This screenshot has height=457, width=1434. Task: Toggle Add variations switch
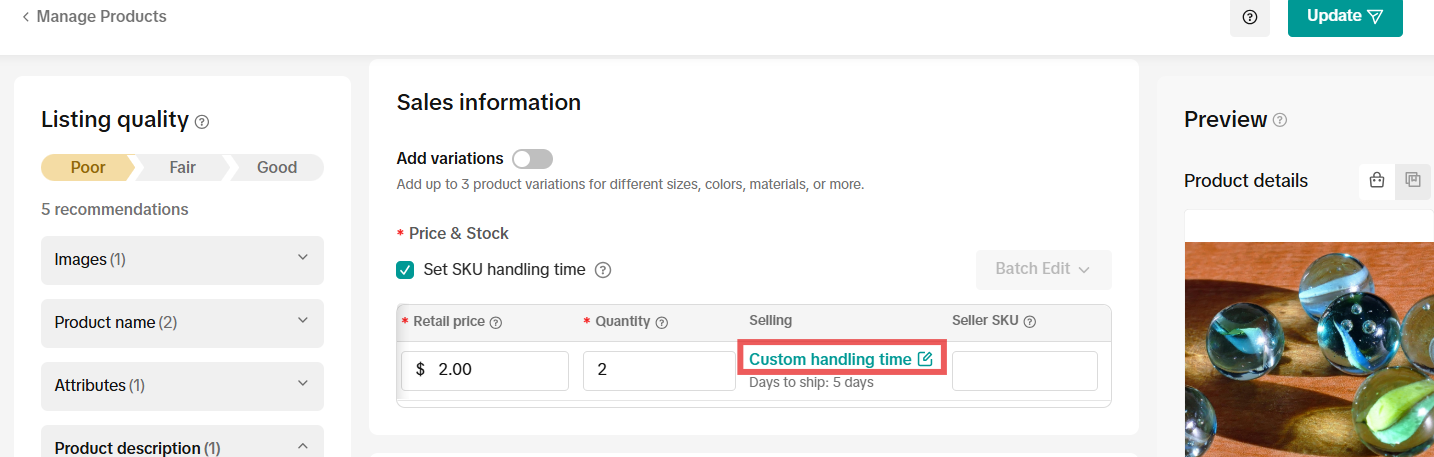532,159
